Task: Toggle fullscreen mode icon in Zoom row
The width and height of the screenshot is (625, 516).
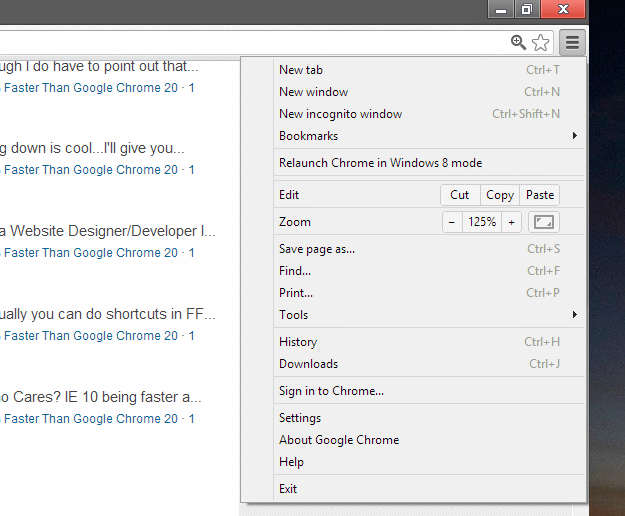Action: 544,222
